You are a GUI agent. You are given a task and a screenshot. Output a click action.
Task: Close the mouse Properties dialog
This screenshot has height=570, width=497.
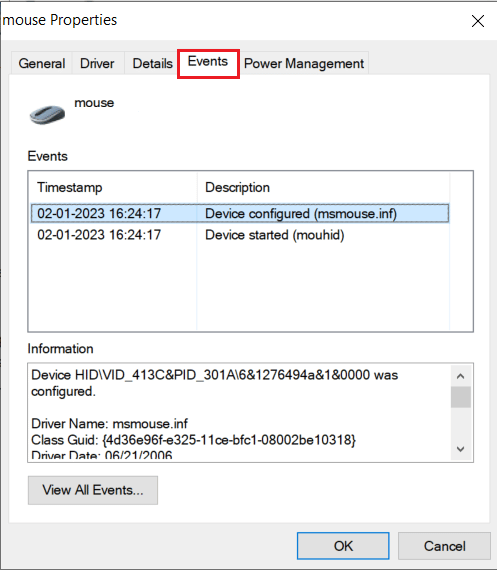pos(478,21)
